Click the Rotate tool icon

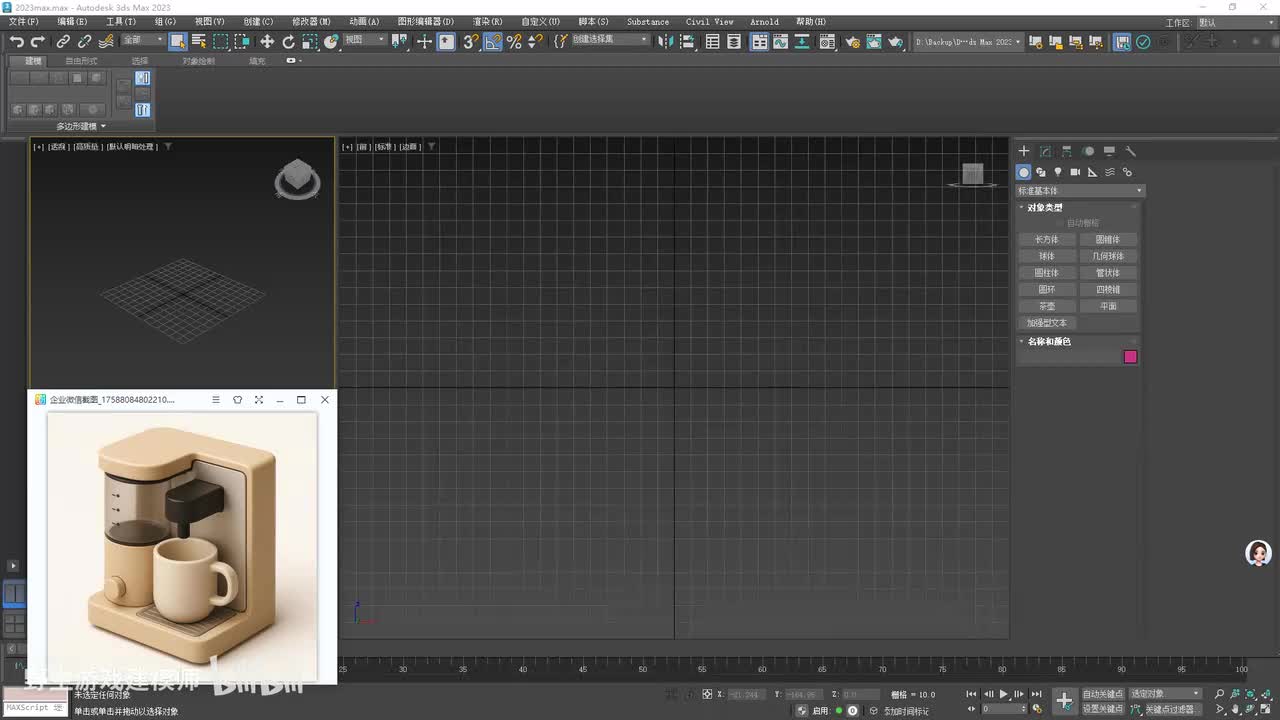[289, 42]
